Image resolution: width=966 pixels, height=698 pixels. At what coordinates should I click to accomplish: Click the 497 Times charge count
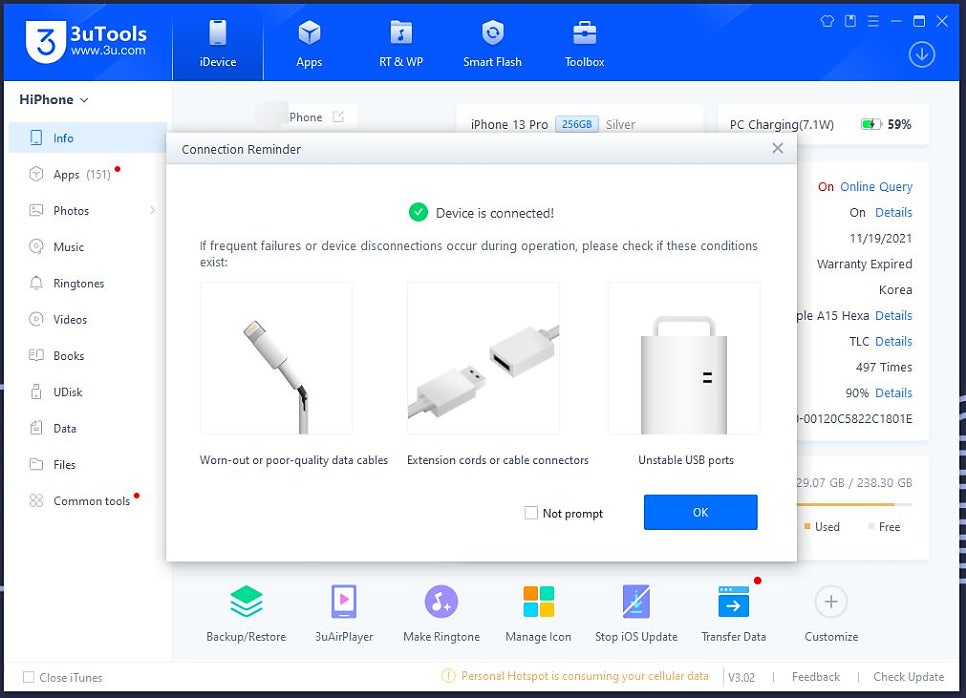[x=883, y=367]
